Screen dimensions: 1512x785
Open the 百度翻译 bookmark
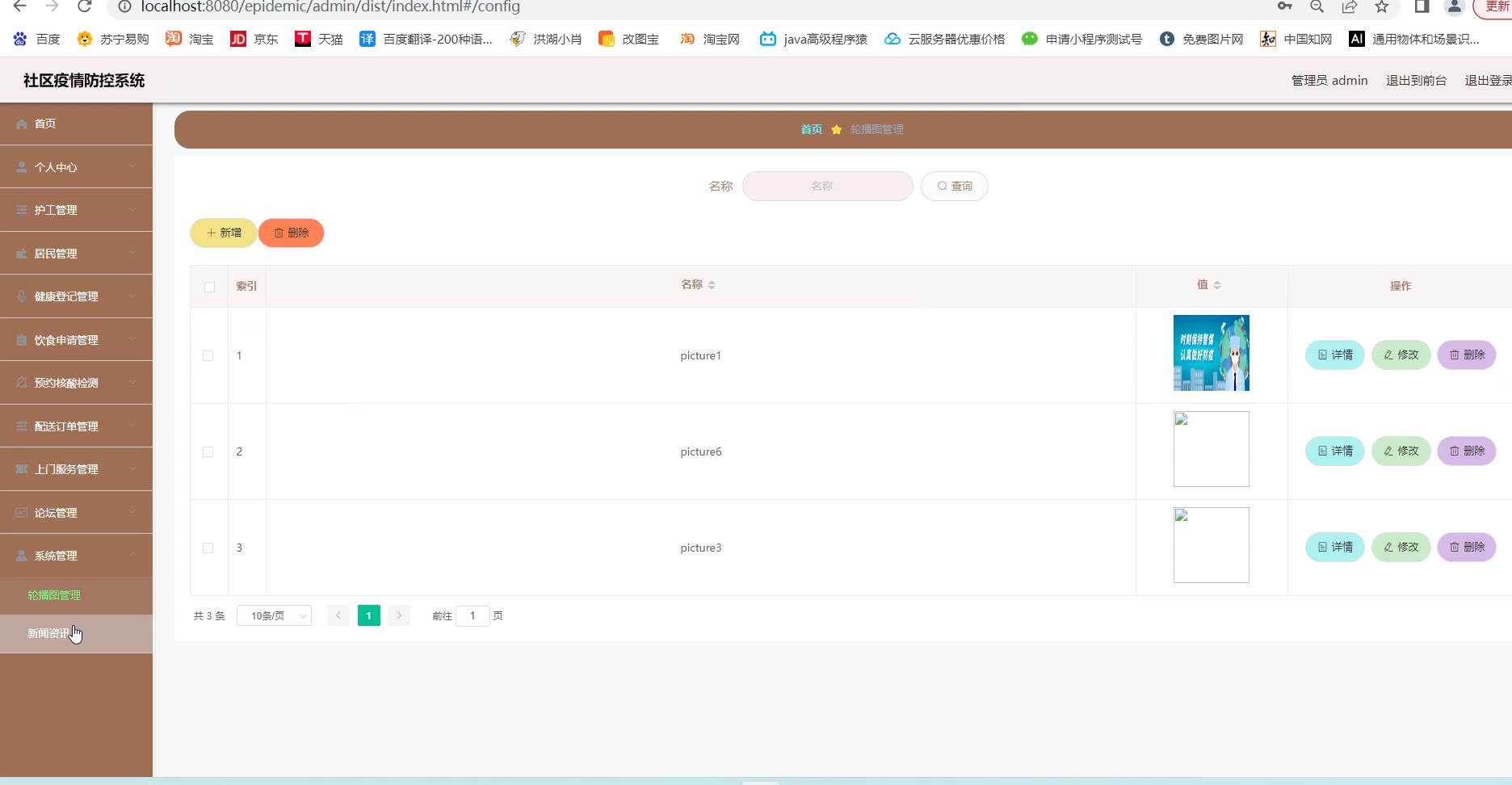pyautogui.click(x=426, y=39)
